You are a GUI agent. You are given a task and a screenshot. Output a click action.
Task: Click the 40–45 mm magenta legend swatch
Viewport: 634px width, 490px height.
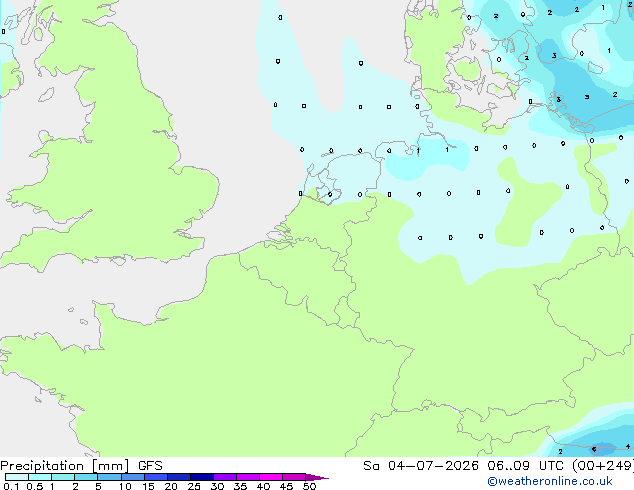click(271, 477)
